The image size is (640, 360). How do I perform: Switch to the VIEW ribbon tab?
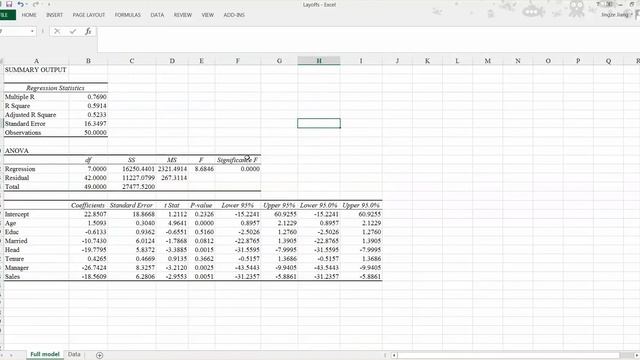207,15
